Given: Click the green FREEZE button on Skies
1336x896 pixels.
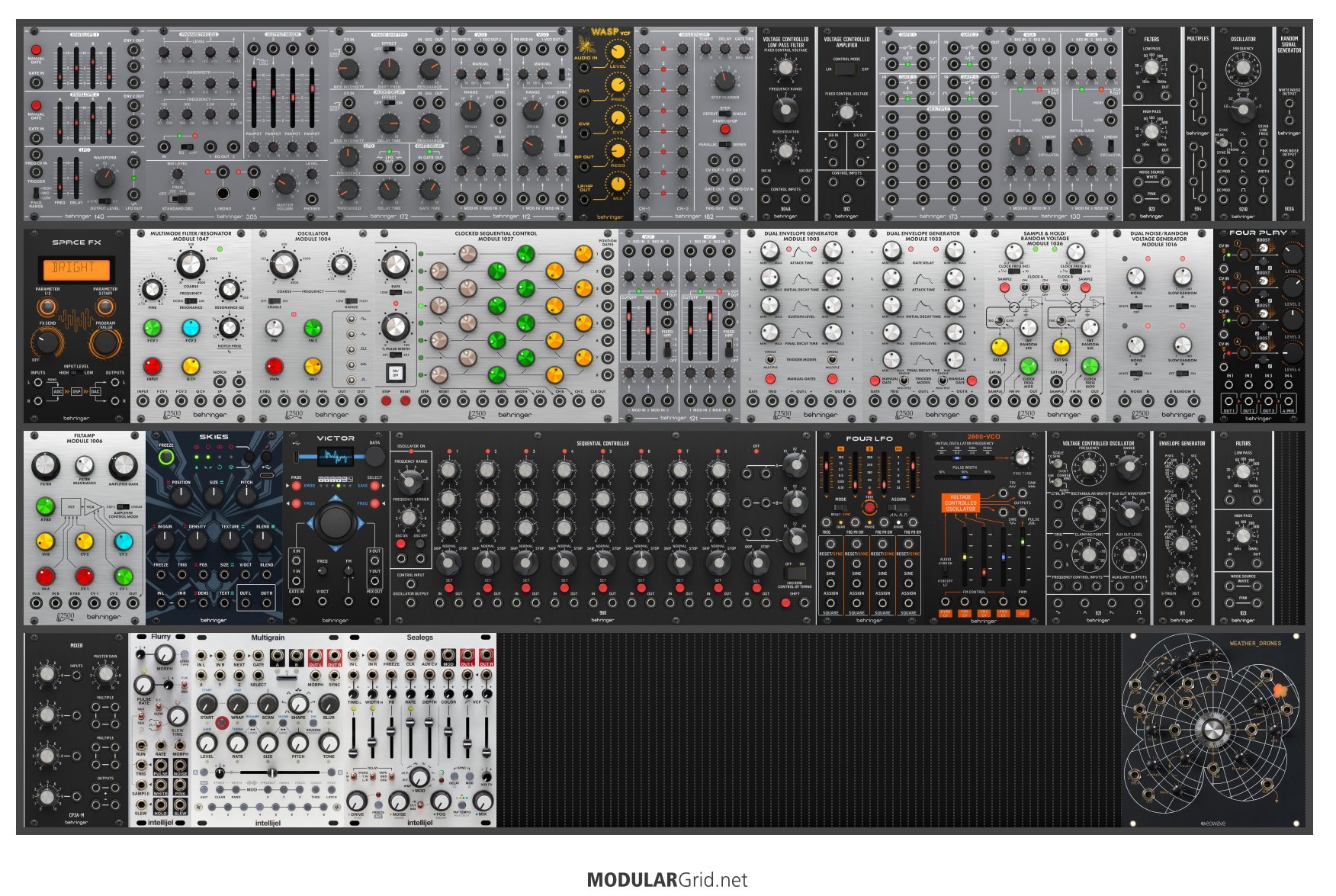Looking at the screenshot, I should 165,458.
